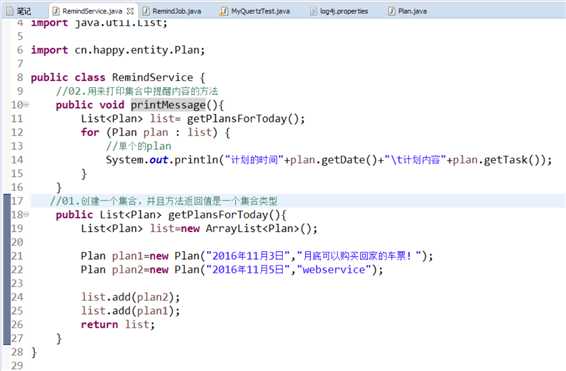Click line number 29 in the gutter
The height and width of the screenshot is (371, 566).
tap(17, 365)
